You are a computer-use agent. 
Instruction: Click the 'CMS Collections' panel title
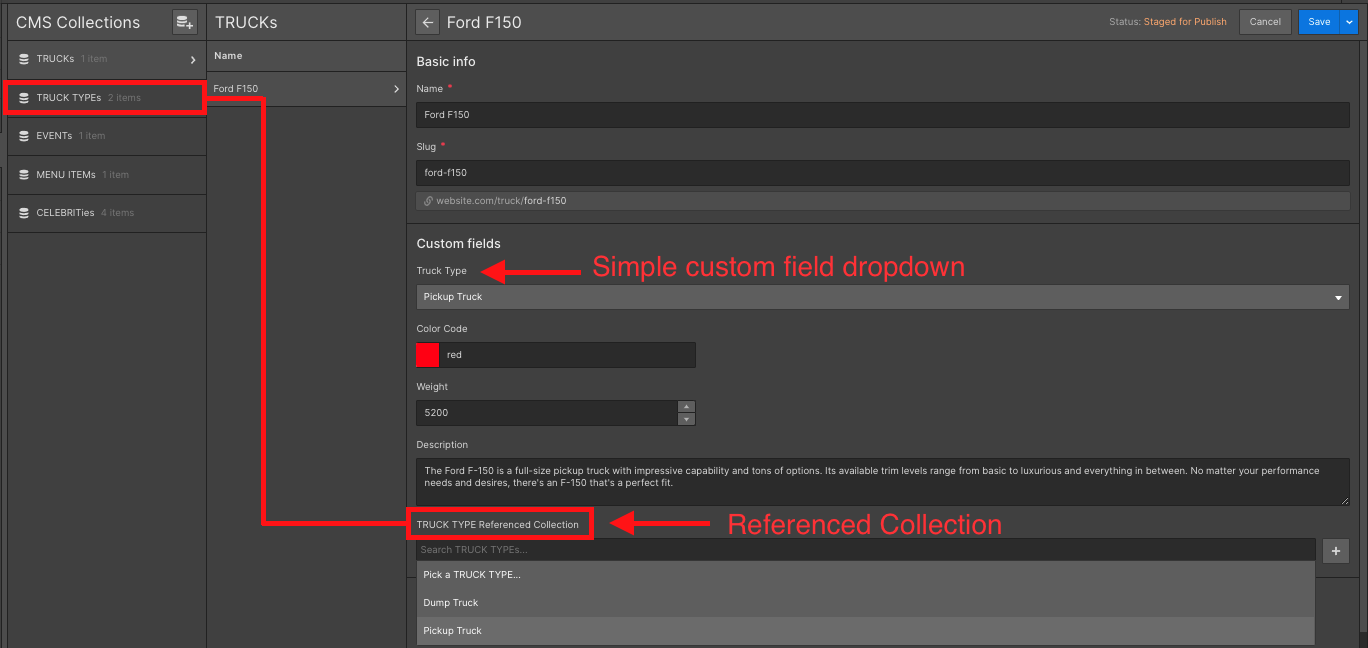tap(78, 22)
